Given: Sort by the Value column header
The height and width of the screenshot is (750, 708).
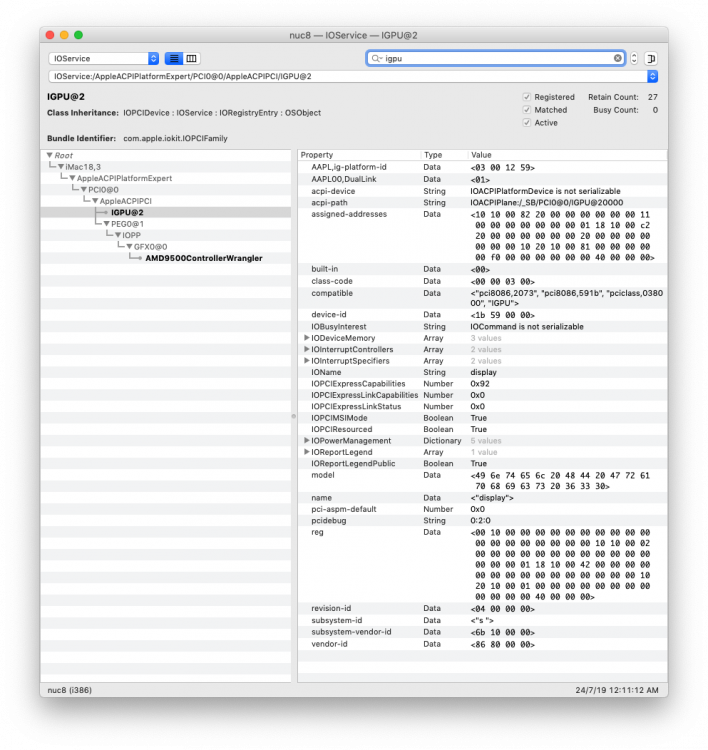Looking at the screenshot, I should coord(567,155).
